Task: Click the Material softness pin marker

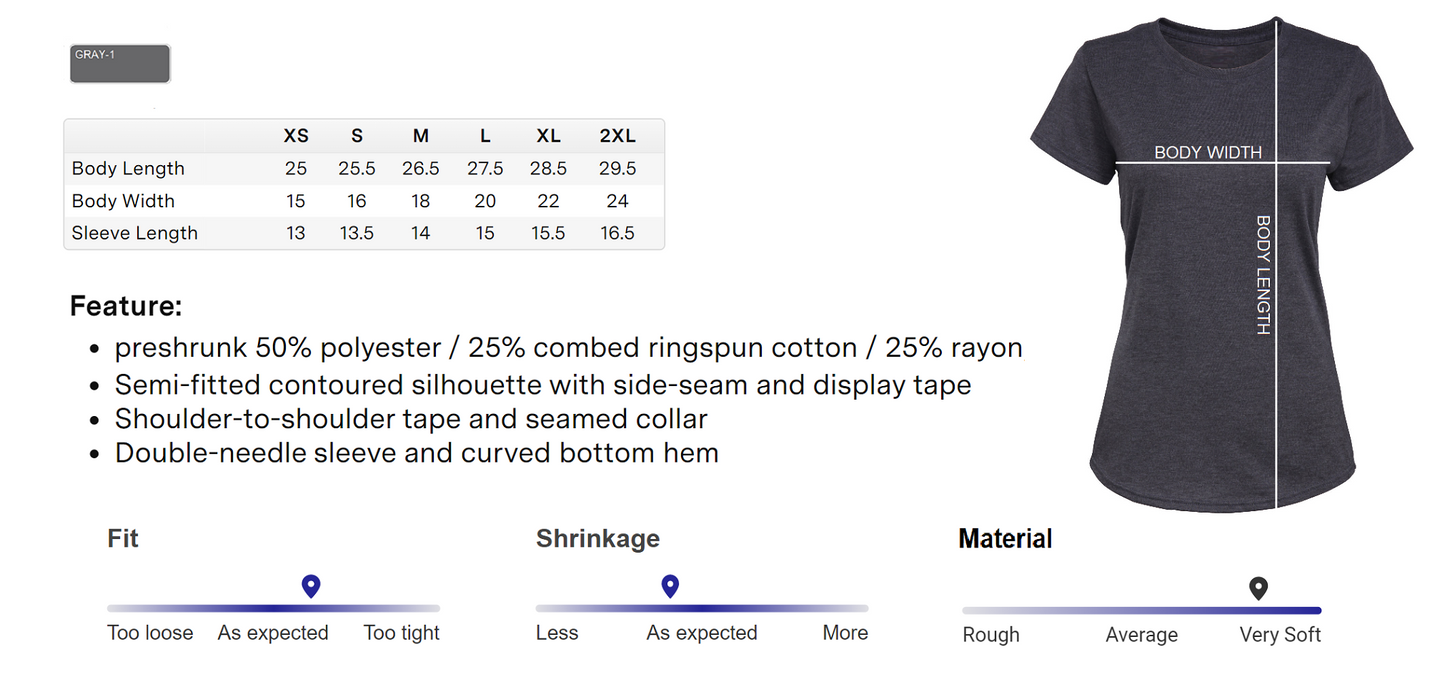Action: point(1258,588)
